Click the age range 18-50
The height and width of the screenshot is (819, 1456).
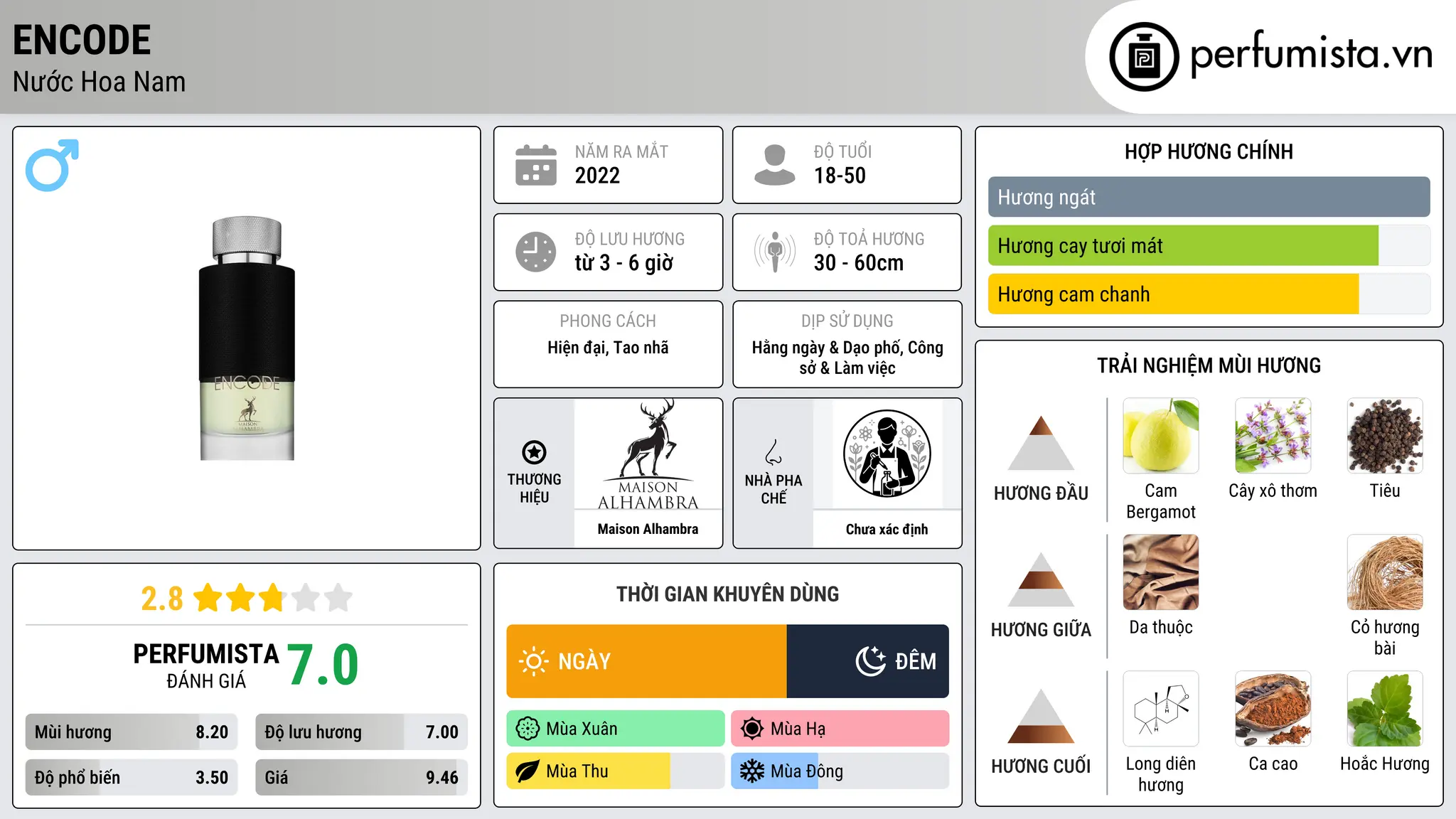pyautogui.click(x=840, y=176)
